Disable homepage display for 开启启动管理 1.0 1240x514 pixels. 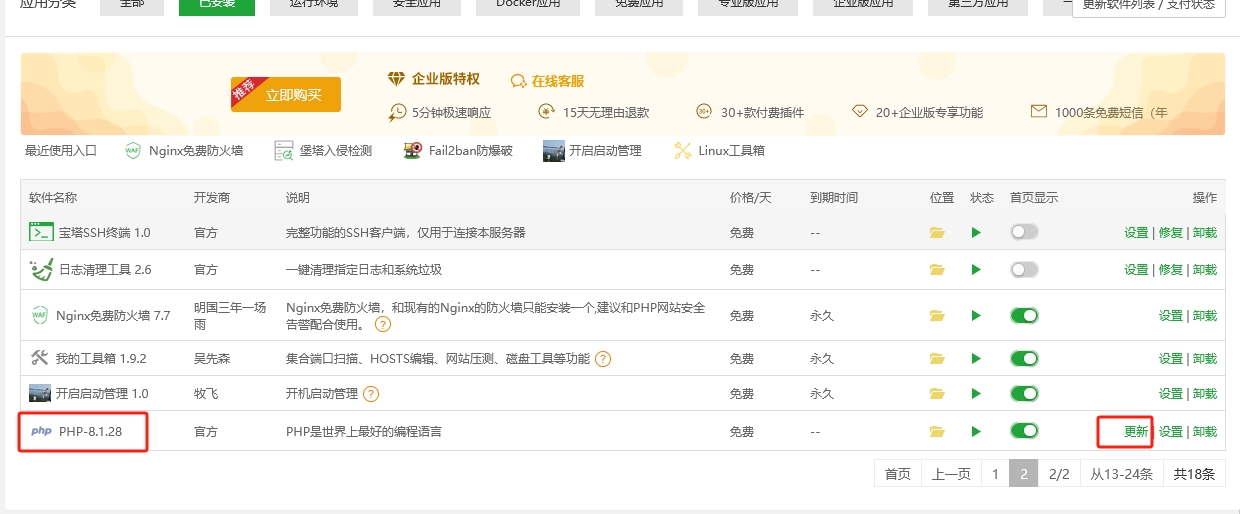(x=1024, y=393)
